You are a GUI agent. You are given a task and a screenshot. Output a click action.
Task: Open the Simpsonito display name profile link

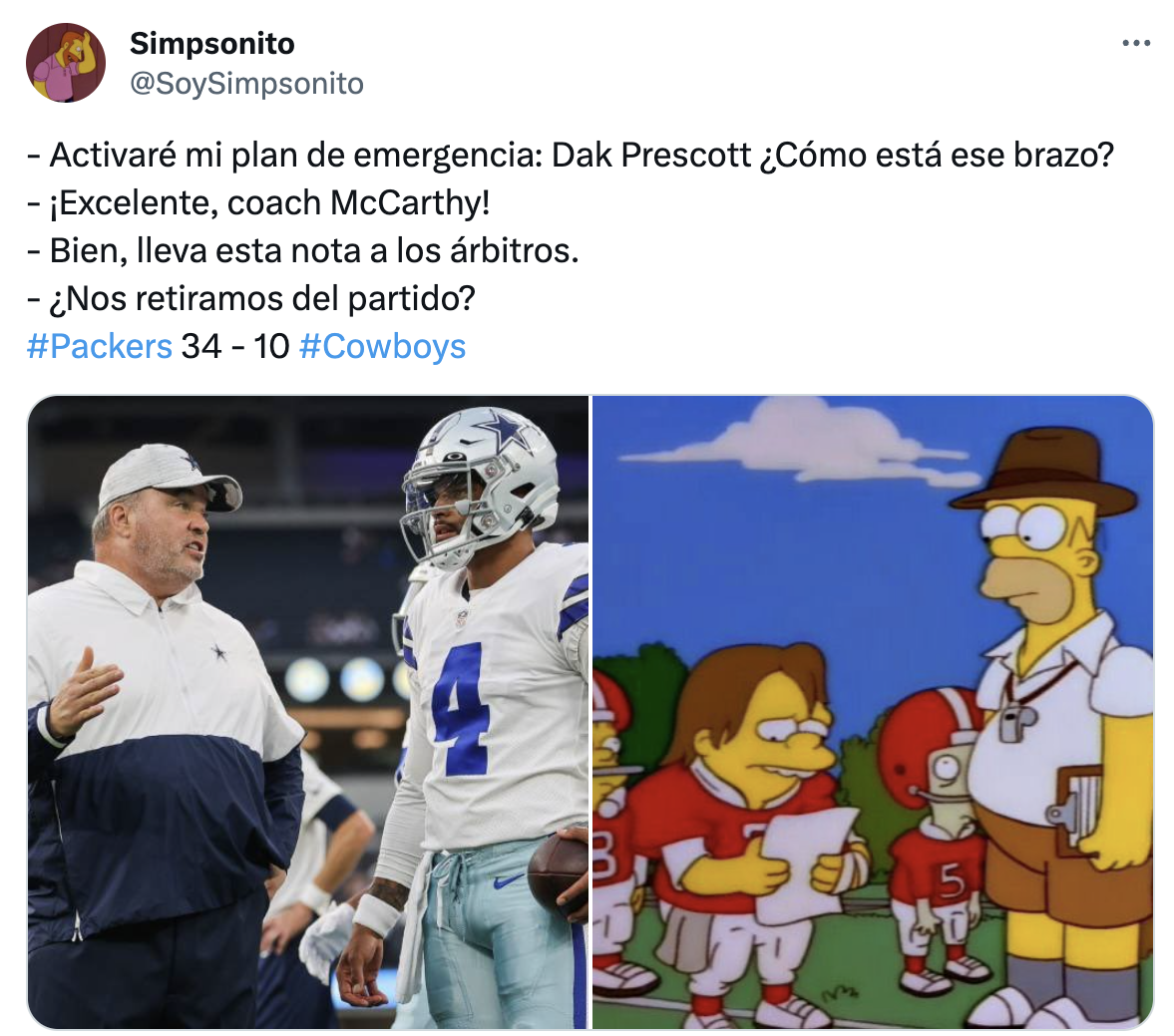(211, 44)
